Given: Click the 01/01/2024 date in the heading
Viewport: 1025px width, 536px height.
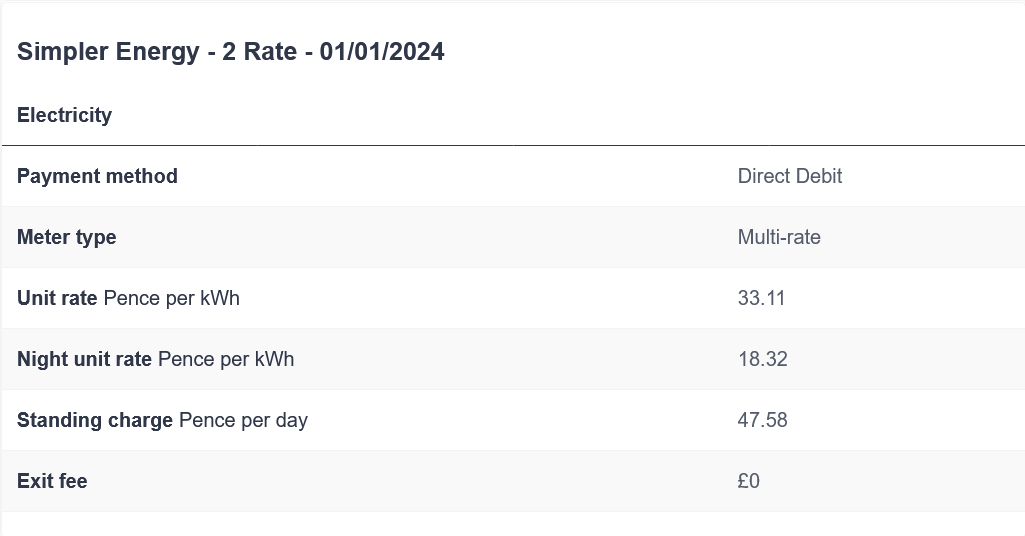Looking at the screenshot, I should (382, 53).
